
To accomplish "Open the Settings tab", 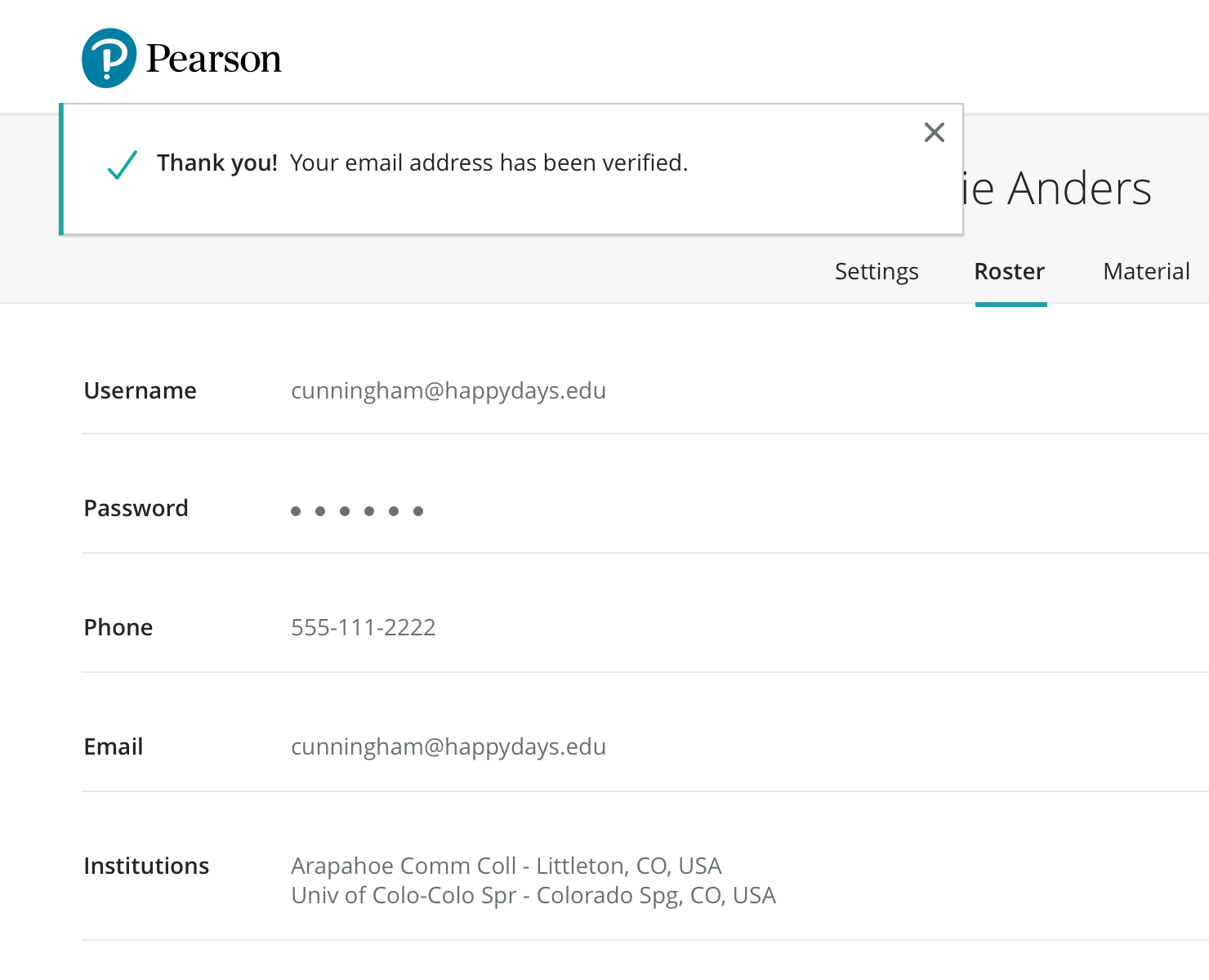I will coord(876,271).
